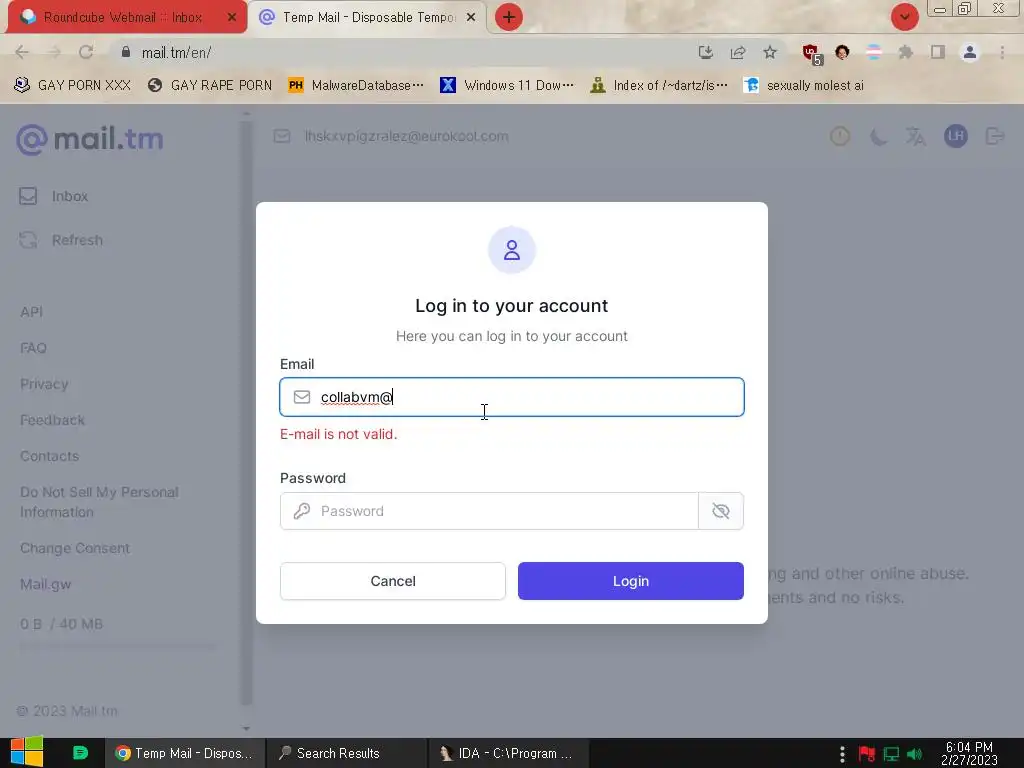1024x768 pixels.
Task: Open the Windows Start button
Action: click(x=27, y=752)
